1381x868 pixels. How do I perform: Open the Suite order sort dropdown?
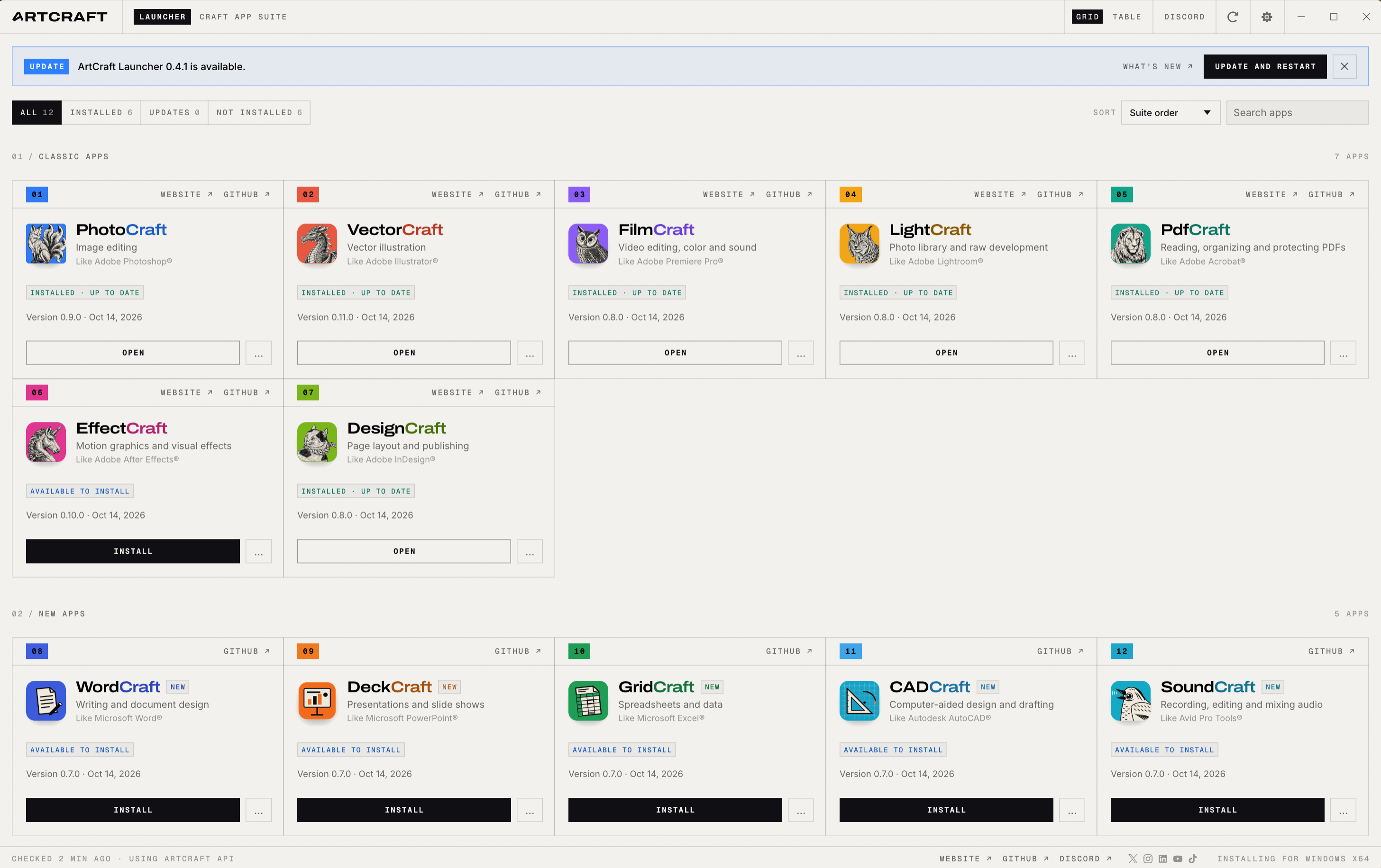tap(1171, 112)
